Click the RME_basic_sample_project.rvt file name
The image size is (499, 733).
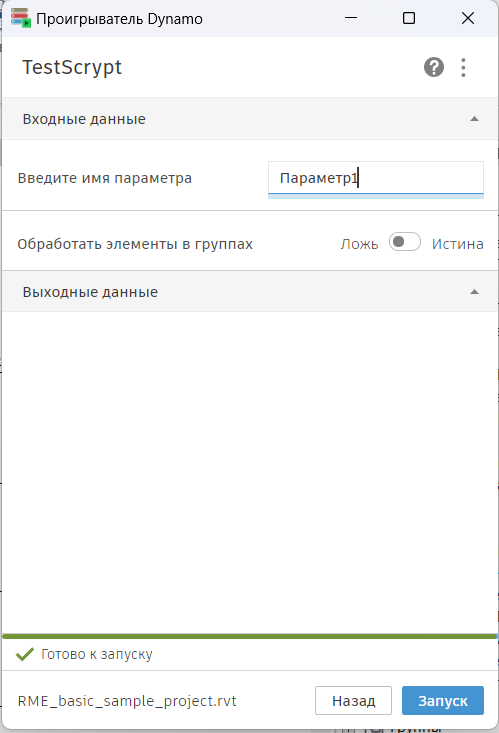pos(127,701)
